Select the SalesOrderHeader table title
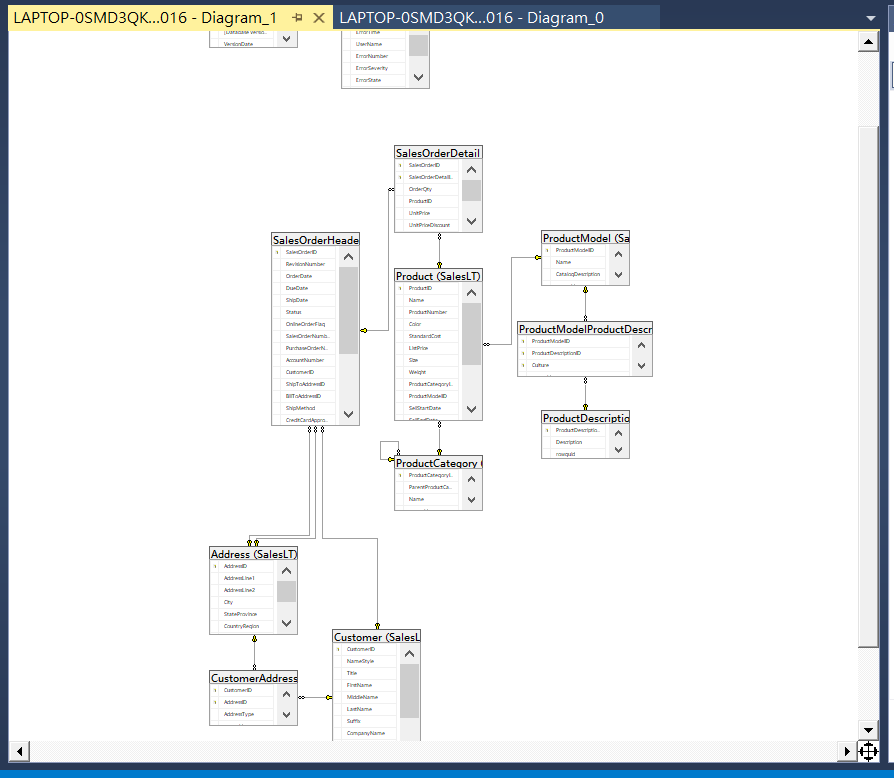 point(315,240)
